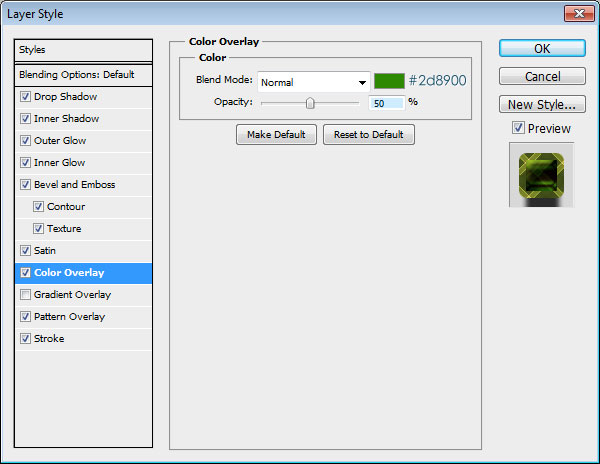Switch to the Pattern Overlay settings

tap(69, 317)
